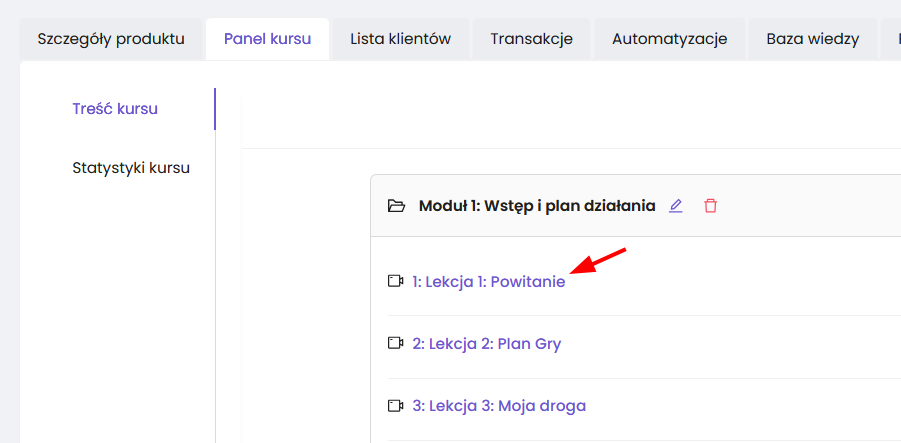Open the lesson 3: Lekcja 3: Moja droga

499,406
